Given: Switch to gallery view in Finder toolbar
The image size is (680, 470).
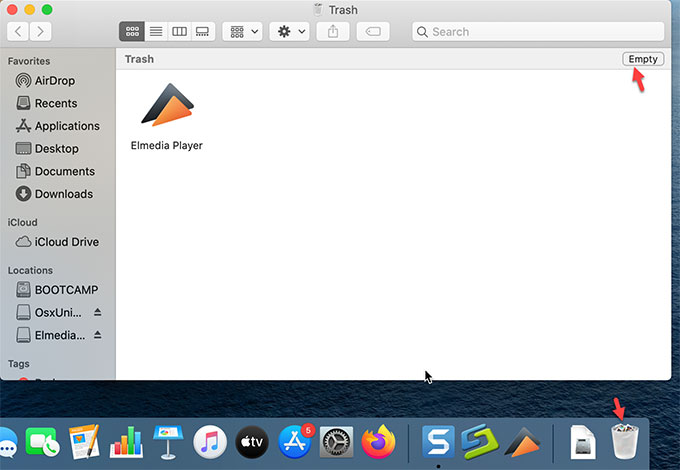Looking at the screenshot, I should (202, 32).
